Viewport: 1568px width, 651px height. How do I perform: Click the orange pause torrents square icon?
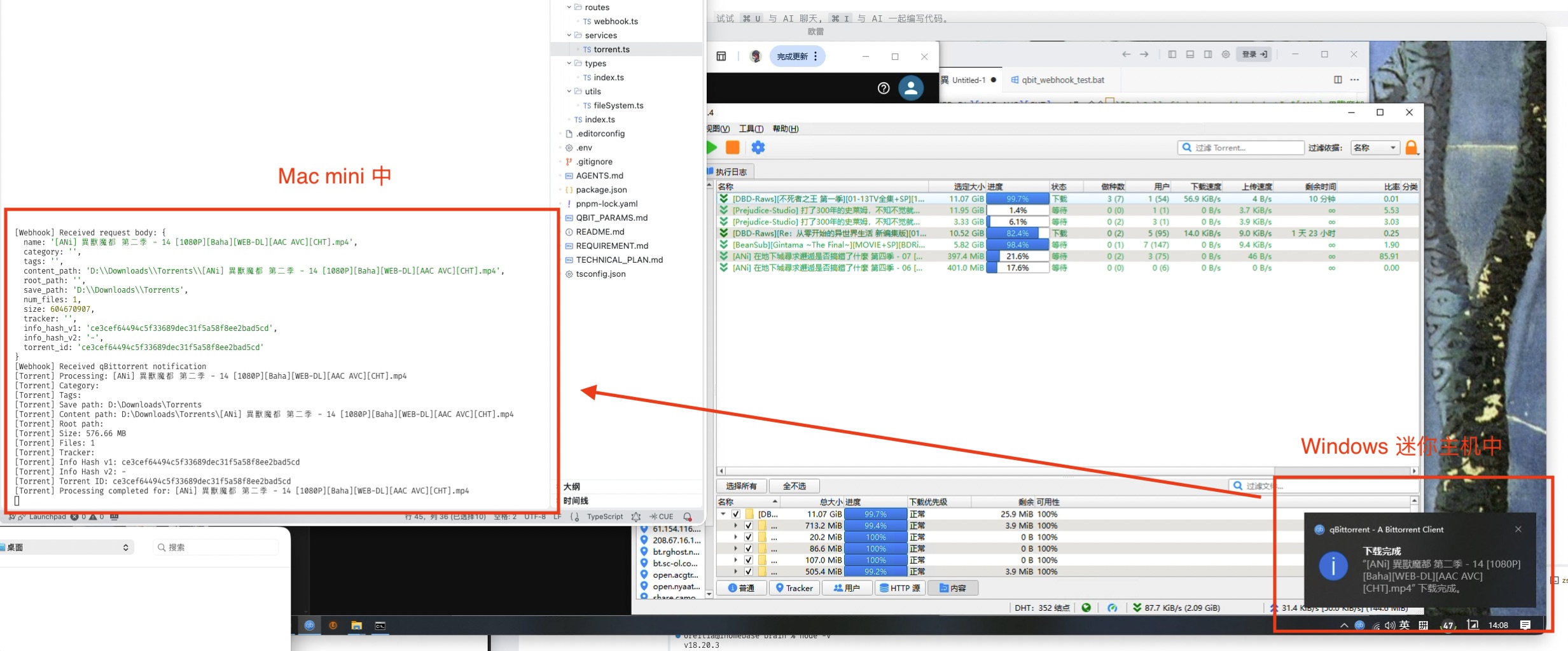click(733, 148)
